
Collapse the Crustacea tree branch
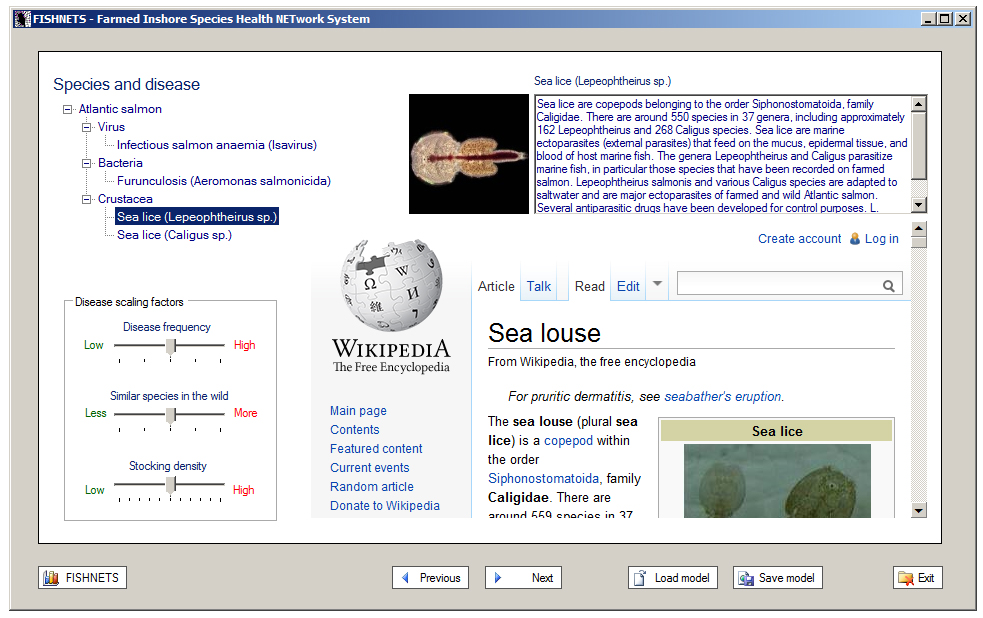87,199
